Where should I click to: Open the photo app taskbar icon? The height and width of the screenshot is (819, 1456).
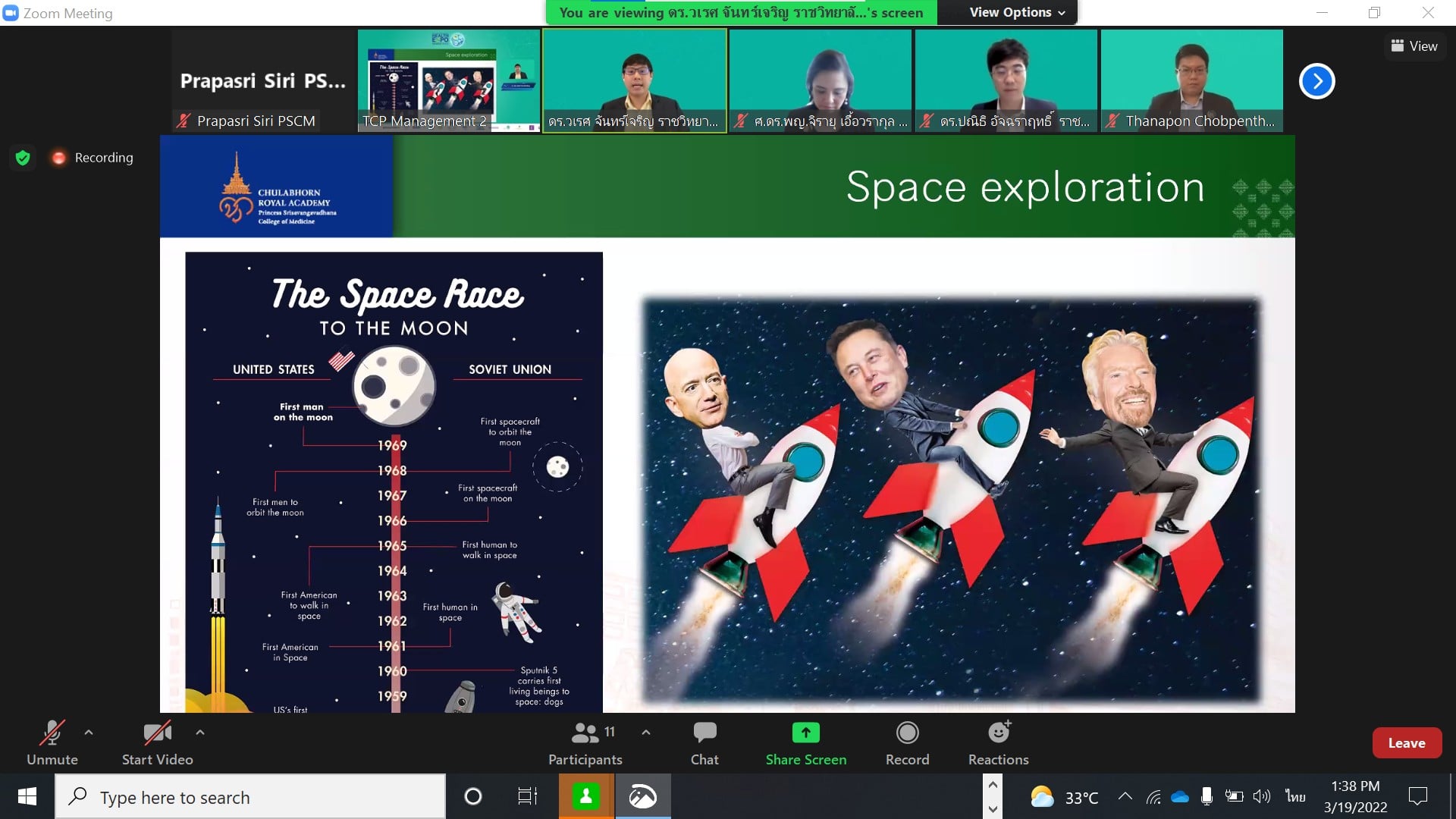coord(642,796)
